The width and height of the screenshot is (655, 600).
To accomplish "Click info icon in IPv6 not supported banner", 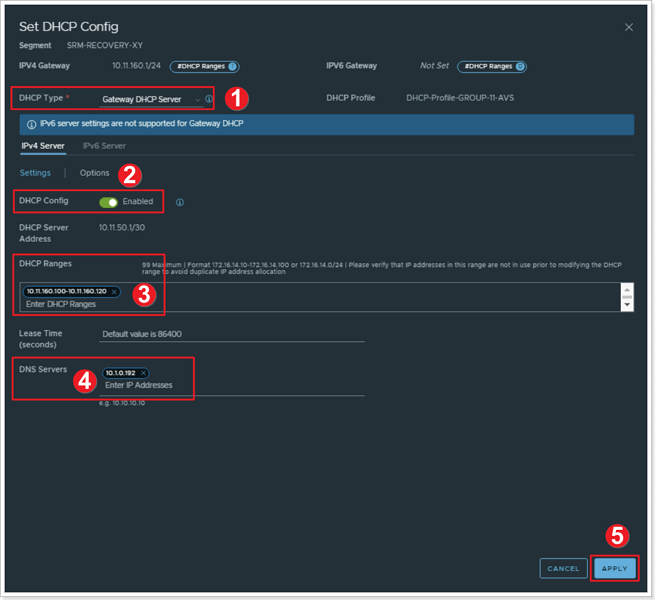I will coord(31,124).
